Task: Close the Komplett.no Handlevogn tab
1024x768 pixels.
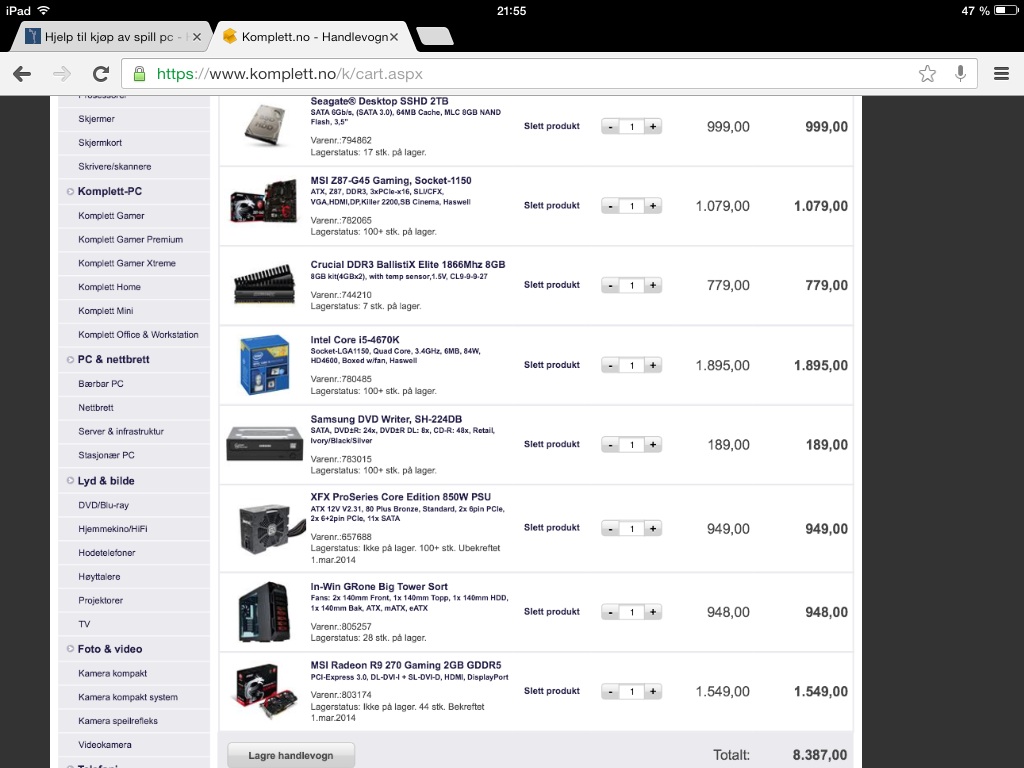Action: (394, 37)
